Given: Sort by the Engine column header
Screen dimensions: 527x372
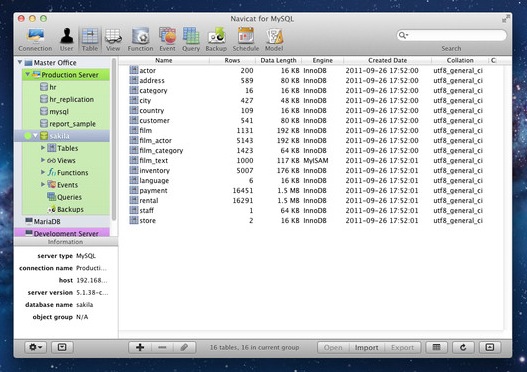Looking at the screenshot, I should [322, 60].
